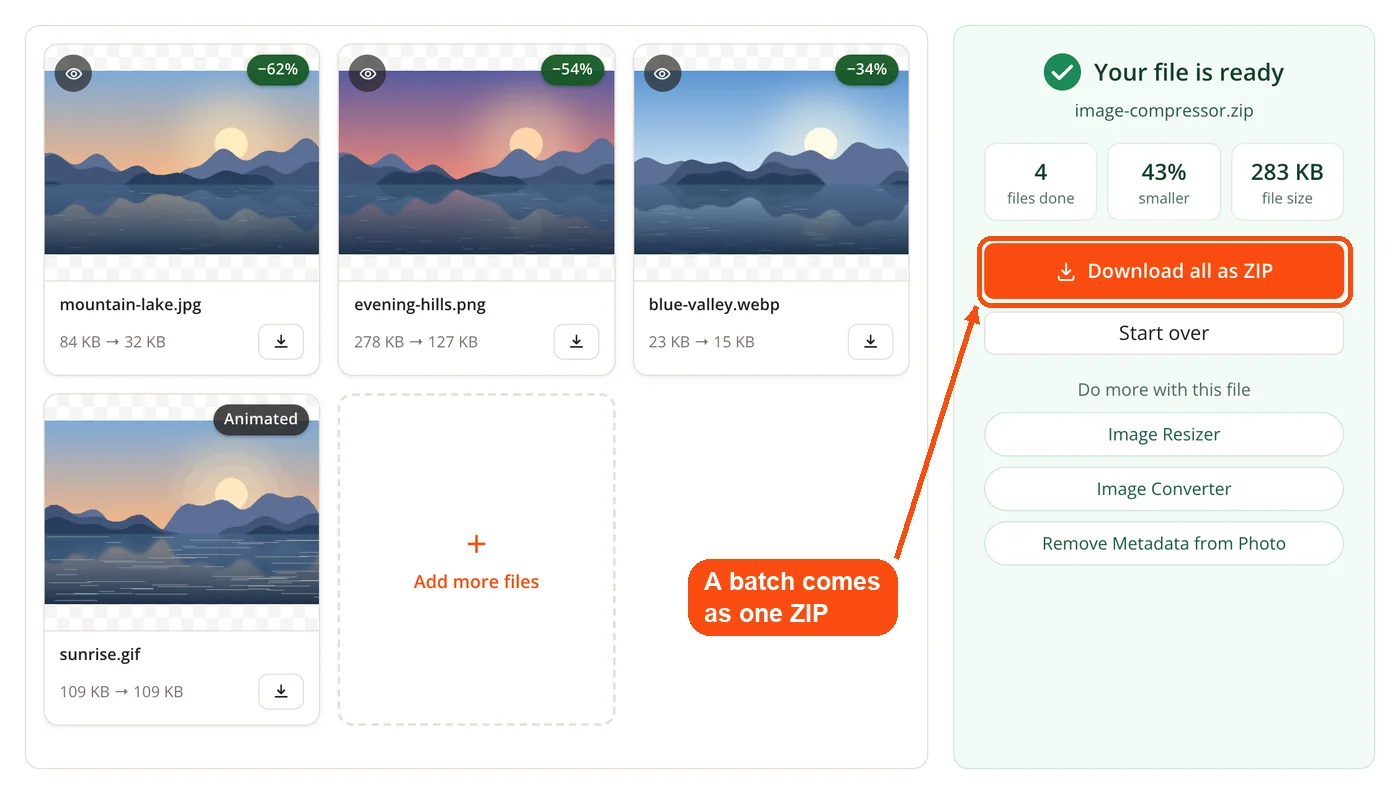The height and width of the screenshot is (794, 1400).
Task: Click Download all as ZIP button
Action: 1164,271
